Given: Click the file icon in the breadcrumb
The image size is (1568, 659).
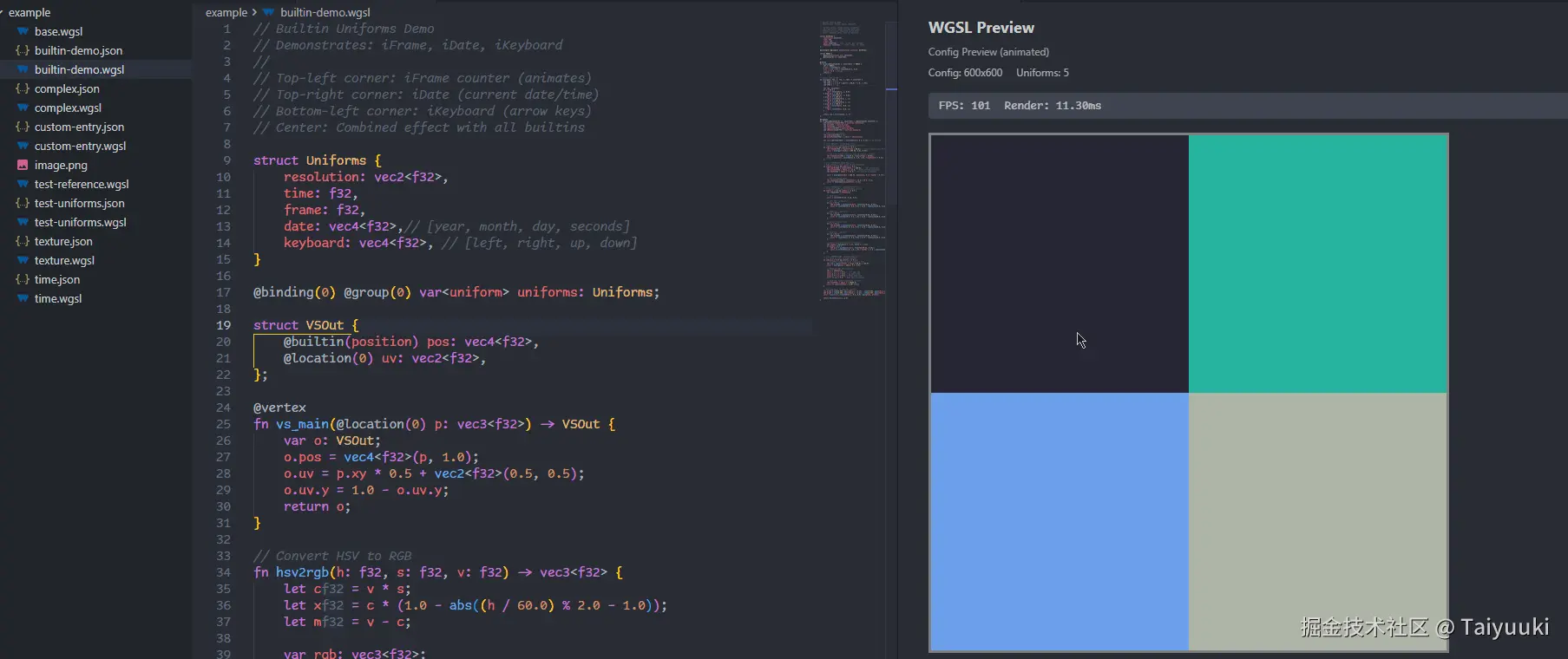Looking at the screenshot, I should coord(268,12).
